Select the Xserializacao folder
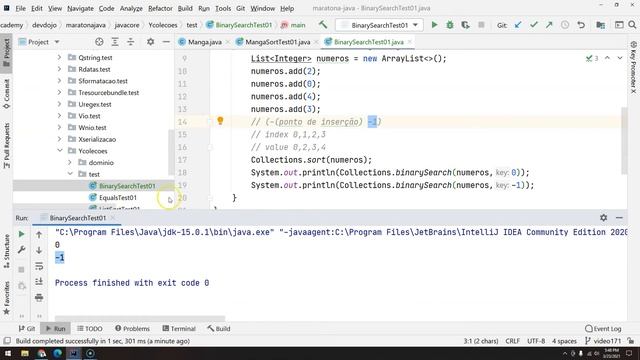Screen dimensions: 640x360 point(97,139)
